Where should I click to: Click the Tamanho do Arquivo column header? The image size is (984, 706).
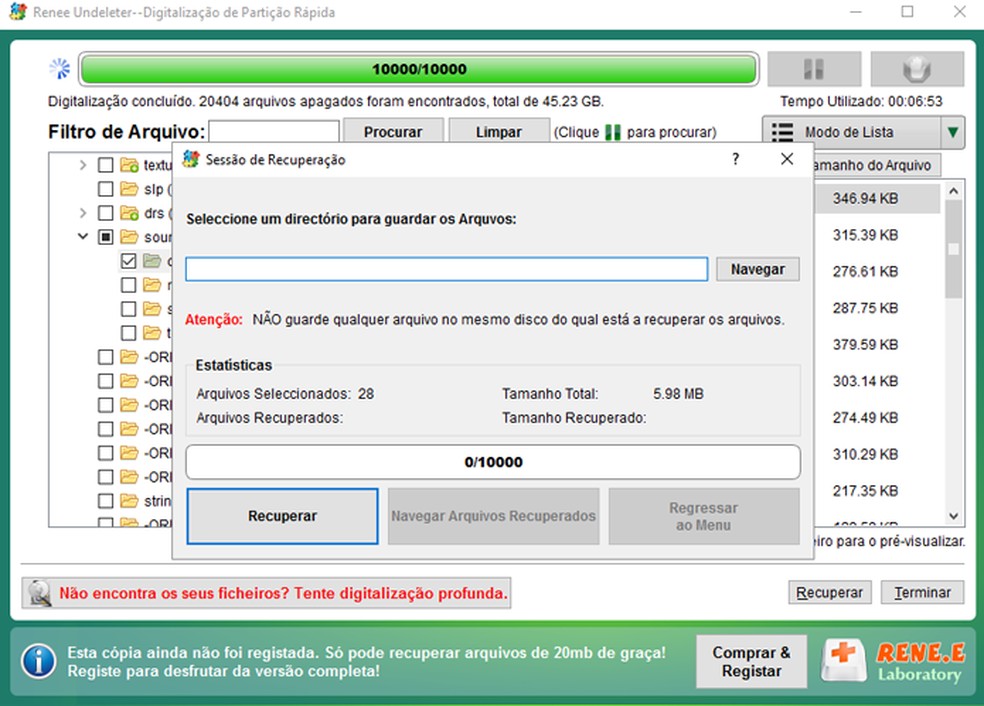pyautogui.click(x=876, y=165)
